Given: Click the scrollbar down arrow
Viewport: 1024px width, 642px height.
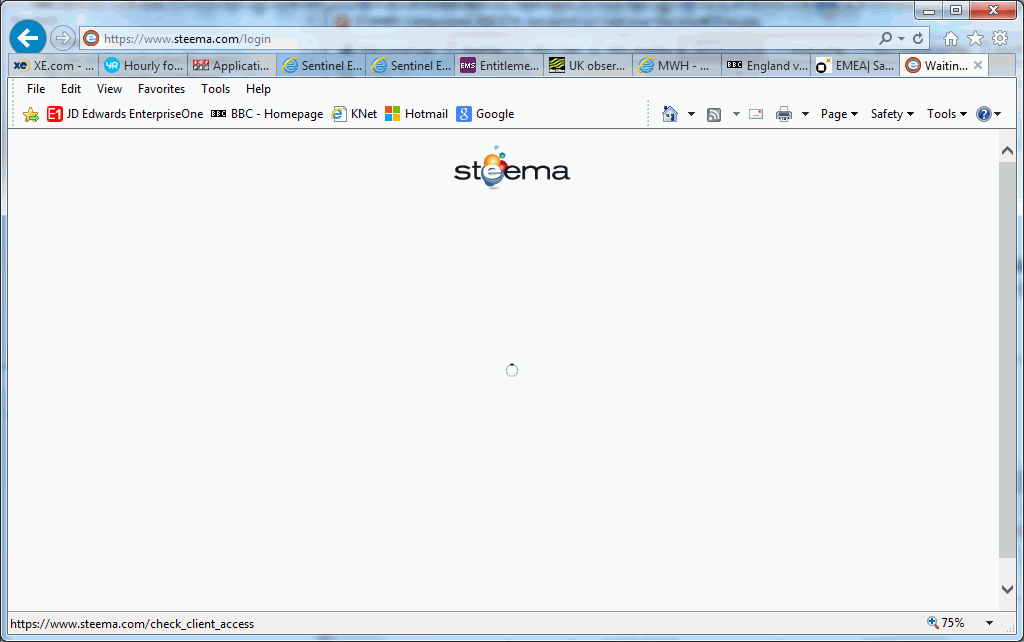Looking at the screenshot, I should (1007, 588).
